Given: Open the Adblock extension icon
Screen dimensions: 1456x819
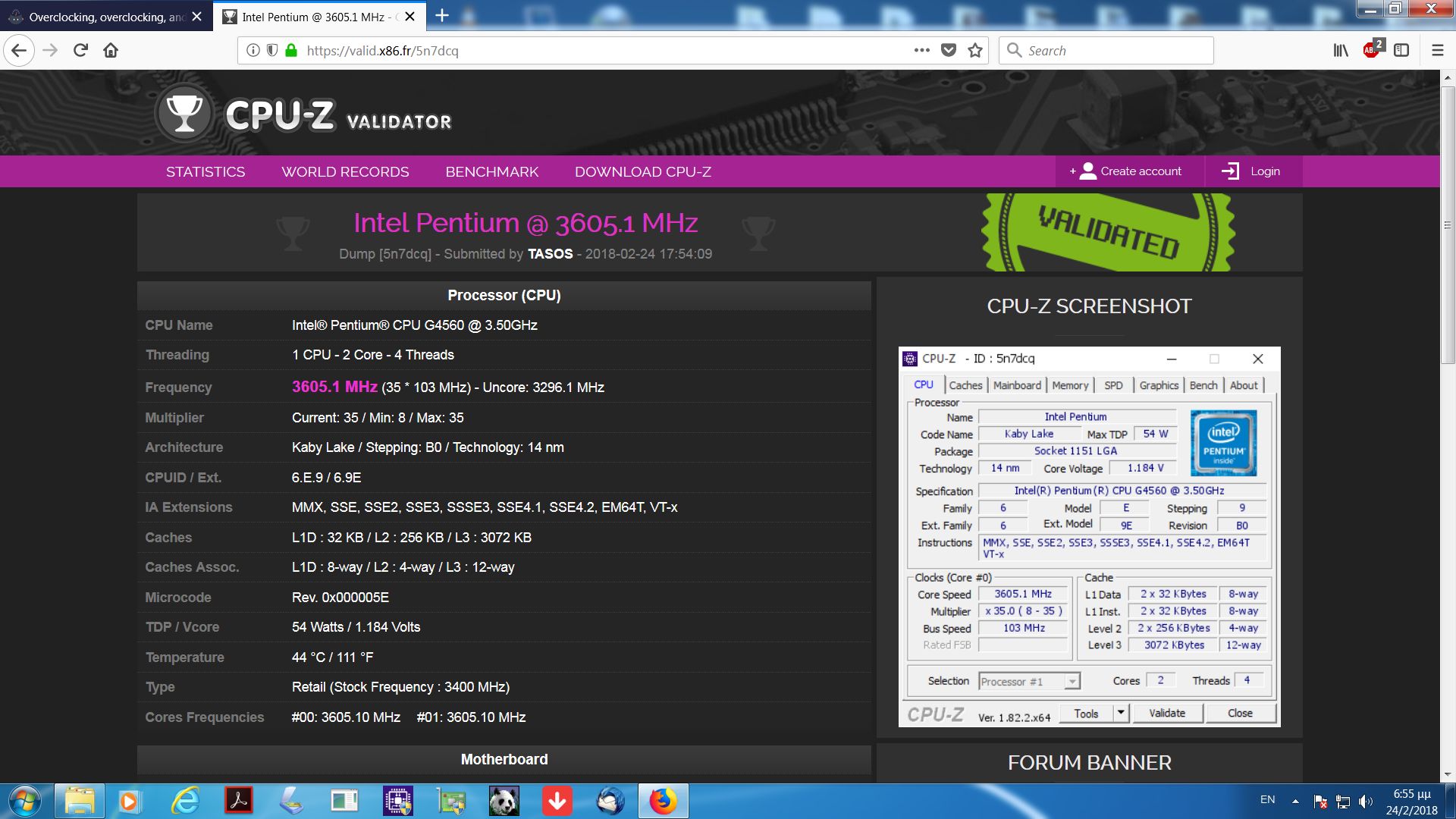Looking at the screenshot, I should pyautogui.click(x=1373, y=49).
